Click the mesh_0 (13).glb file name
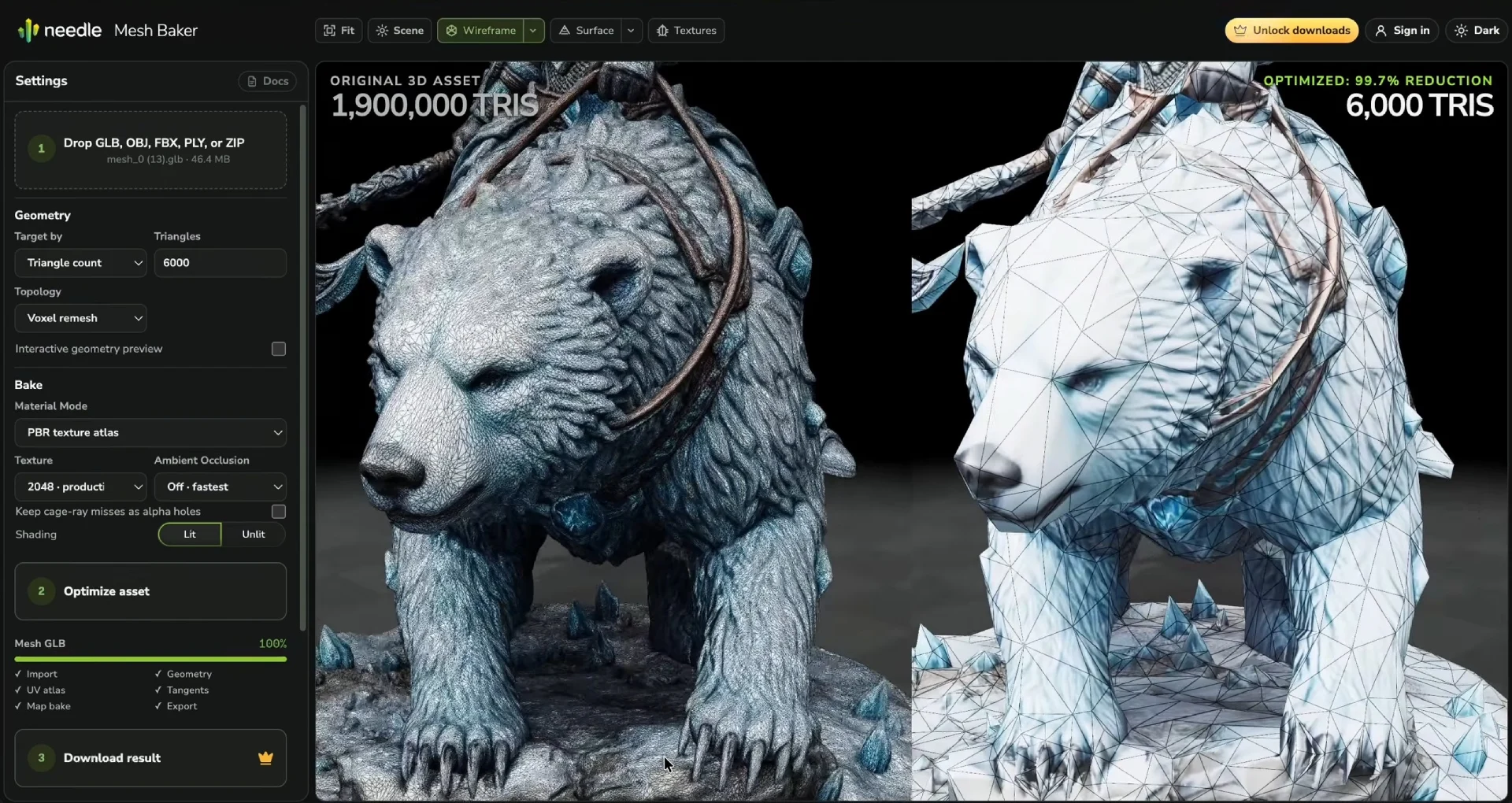 coord(169,160)
